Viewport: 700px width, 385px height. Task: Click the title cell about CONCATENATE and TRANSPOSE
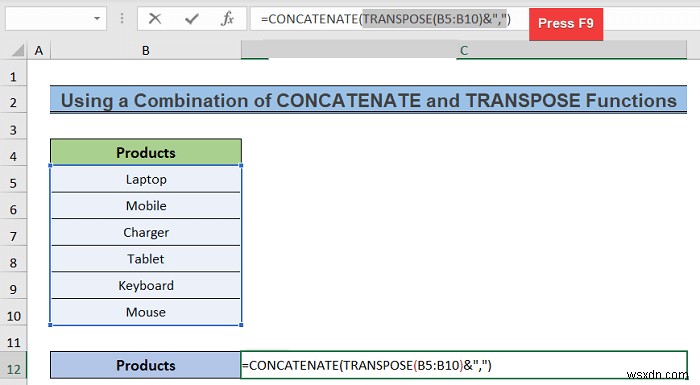(368, 100)
